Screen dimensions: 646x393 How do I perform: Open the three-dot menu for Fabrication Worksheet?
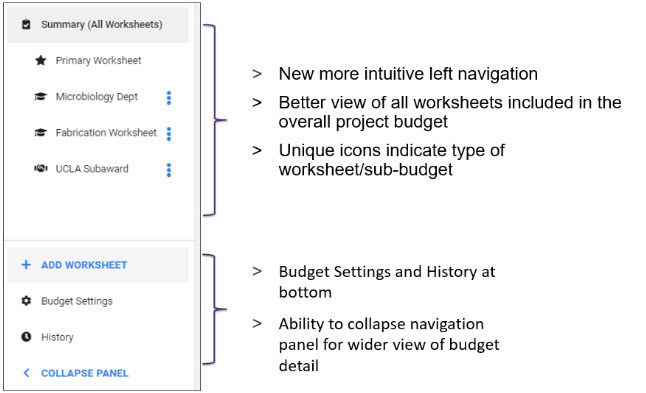click(169, 134)
